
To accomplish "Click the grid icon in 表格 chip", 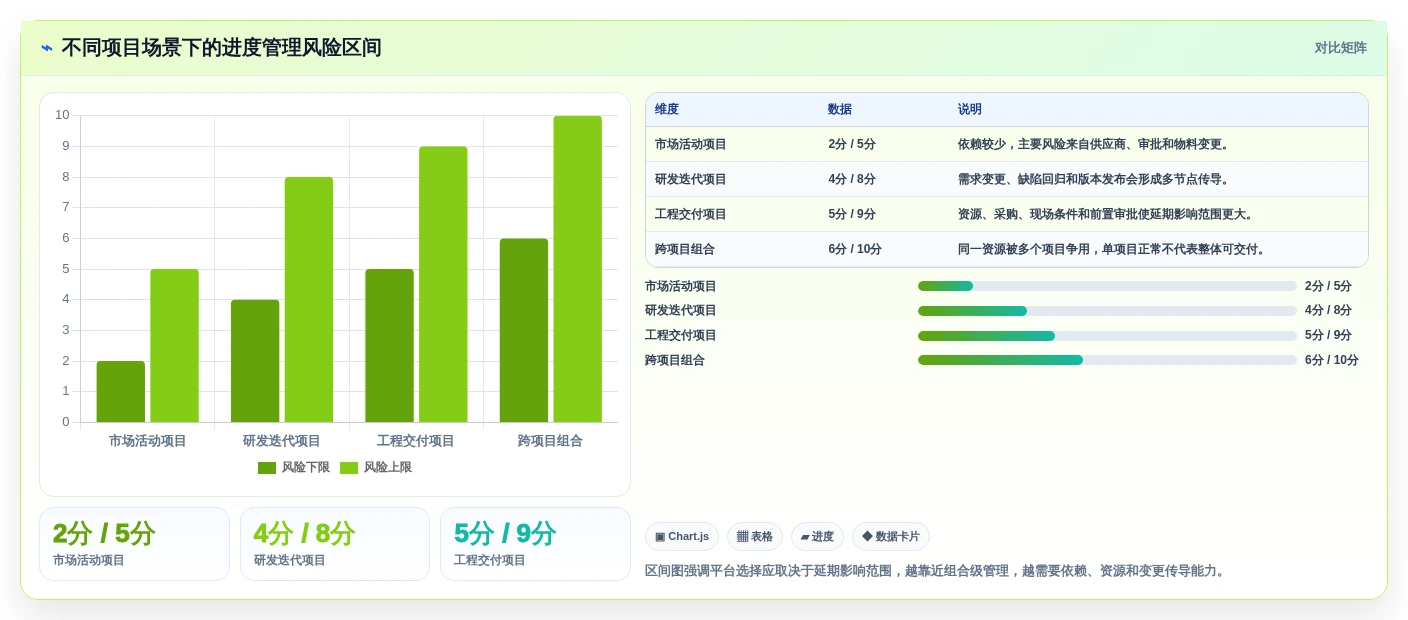I will coord(743,537).
